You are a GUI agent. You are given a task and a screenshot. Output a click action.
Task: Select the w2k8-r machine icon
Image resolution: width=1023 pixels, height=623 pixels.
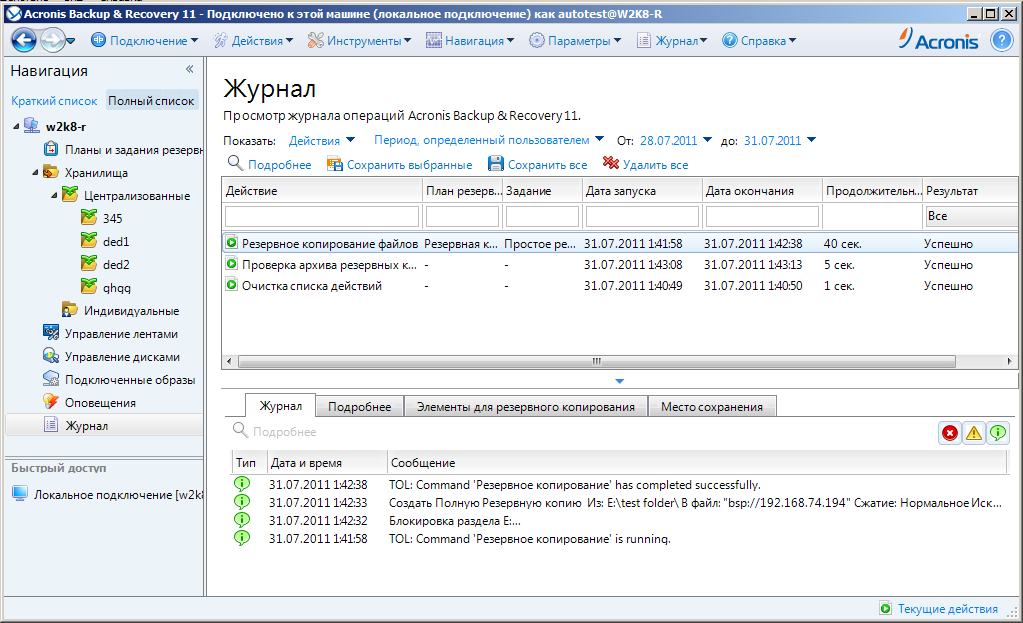31,126
